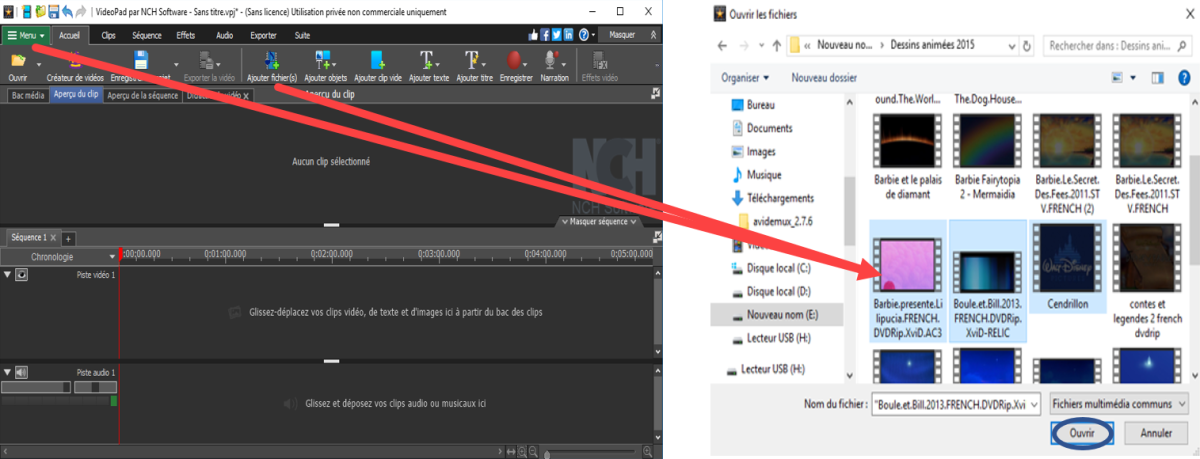
Task: Click Nouveau dossier in file dialog
Action: point(825,77)
